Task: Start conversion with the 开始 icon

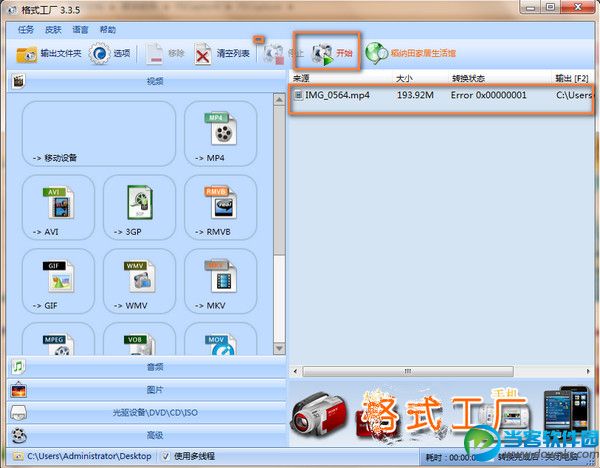Action: (x=322, y=54)
